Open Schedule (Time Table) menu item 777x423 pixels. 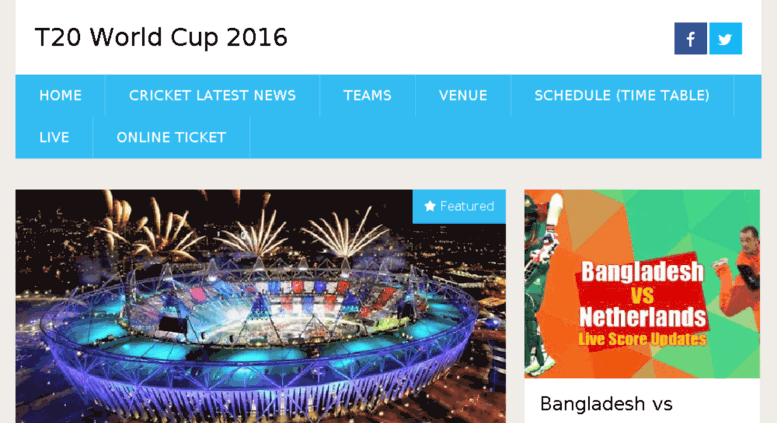[622, 96]
